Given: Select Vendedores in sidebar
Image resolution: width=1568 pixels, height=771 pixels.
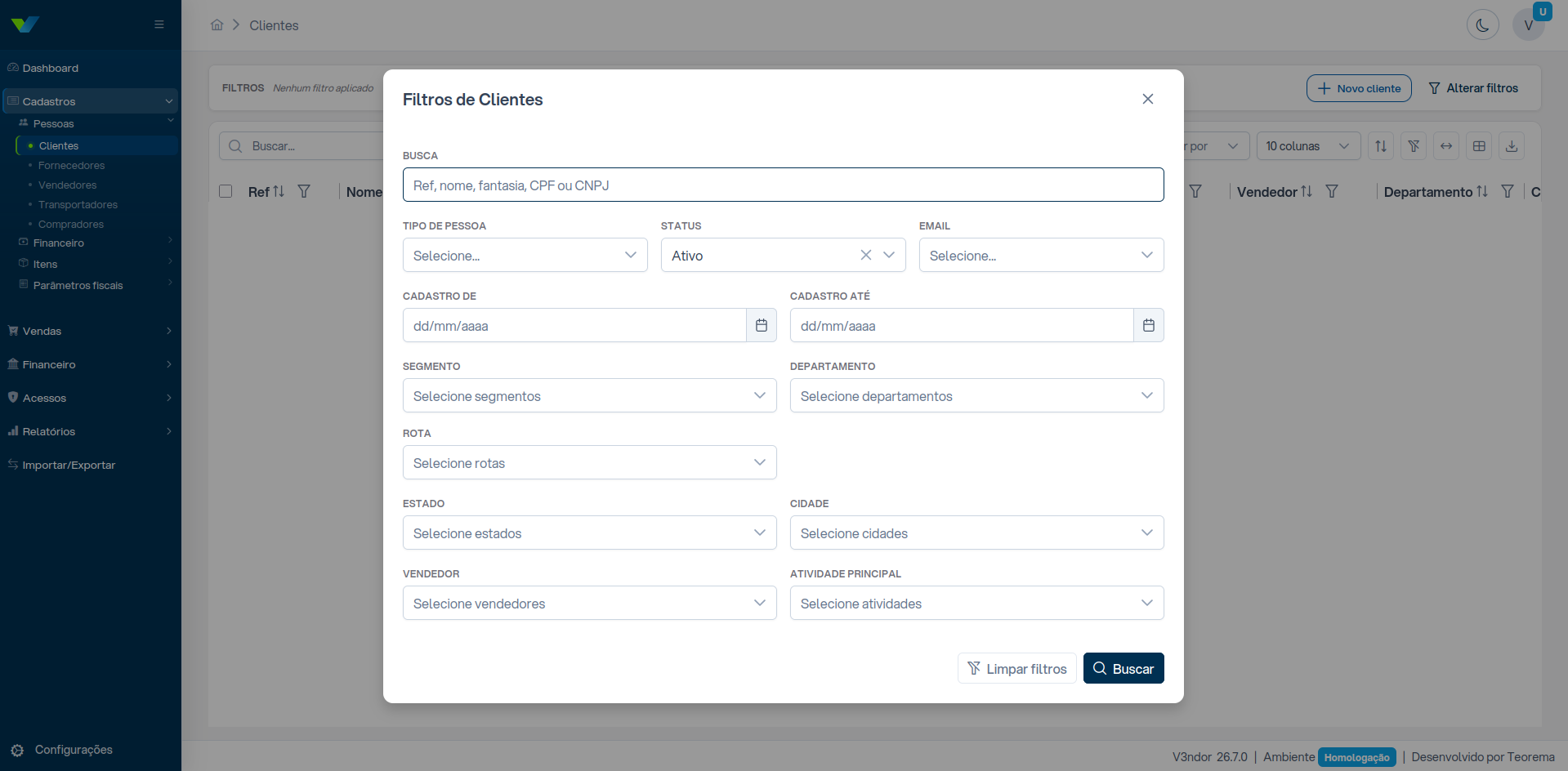Looking at the screenshot, I should tap(67, 185).
